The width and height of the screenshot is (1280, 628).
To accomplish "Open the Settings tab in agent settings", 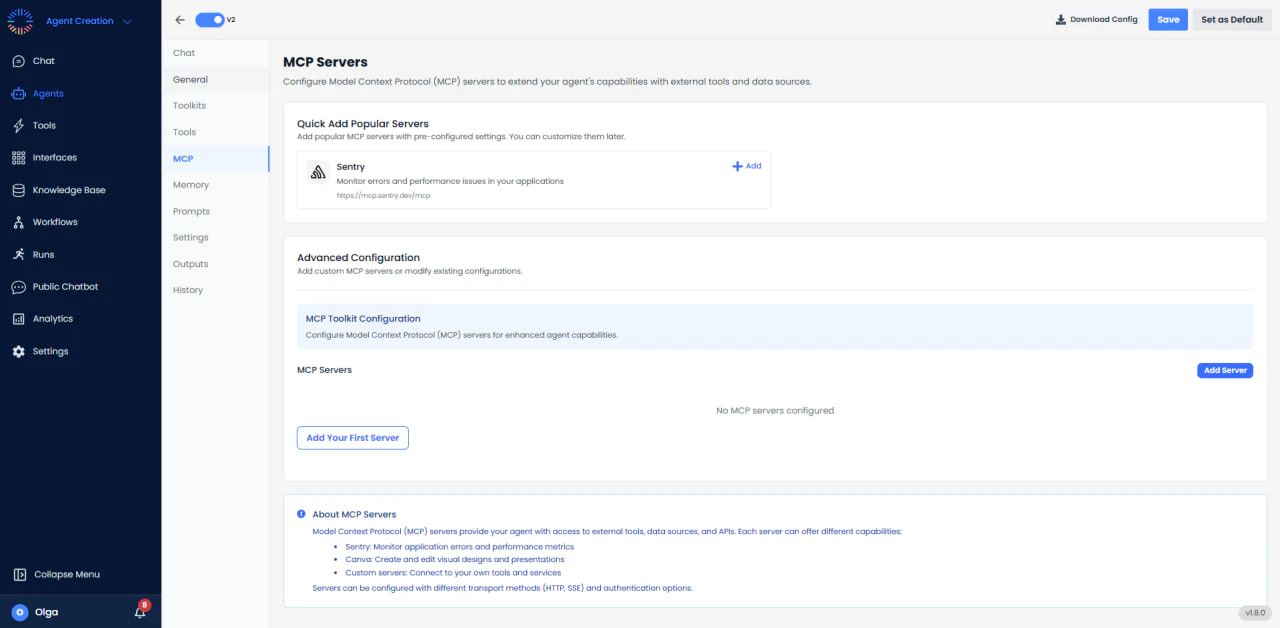I will tap(215, 237).
